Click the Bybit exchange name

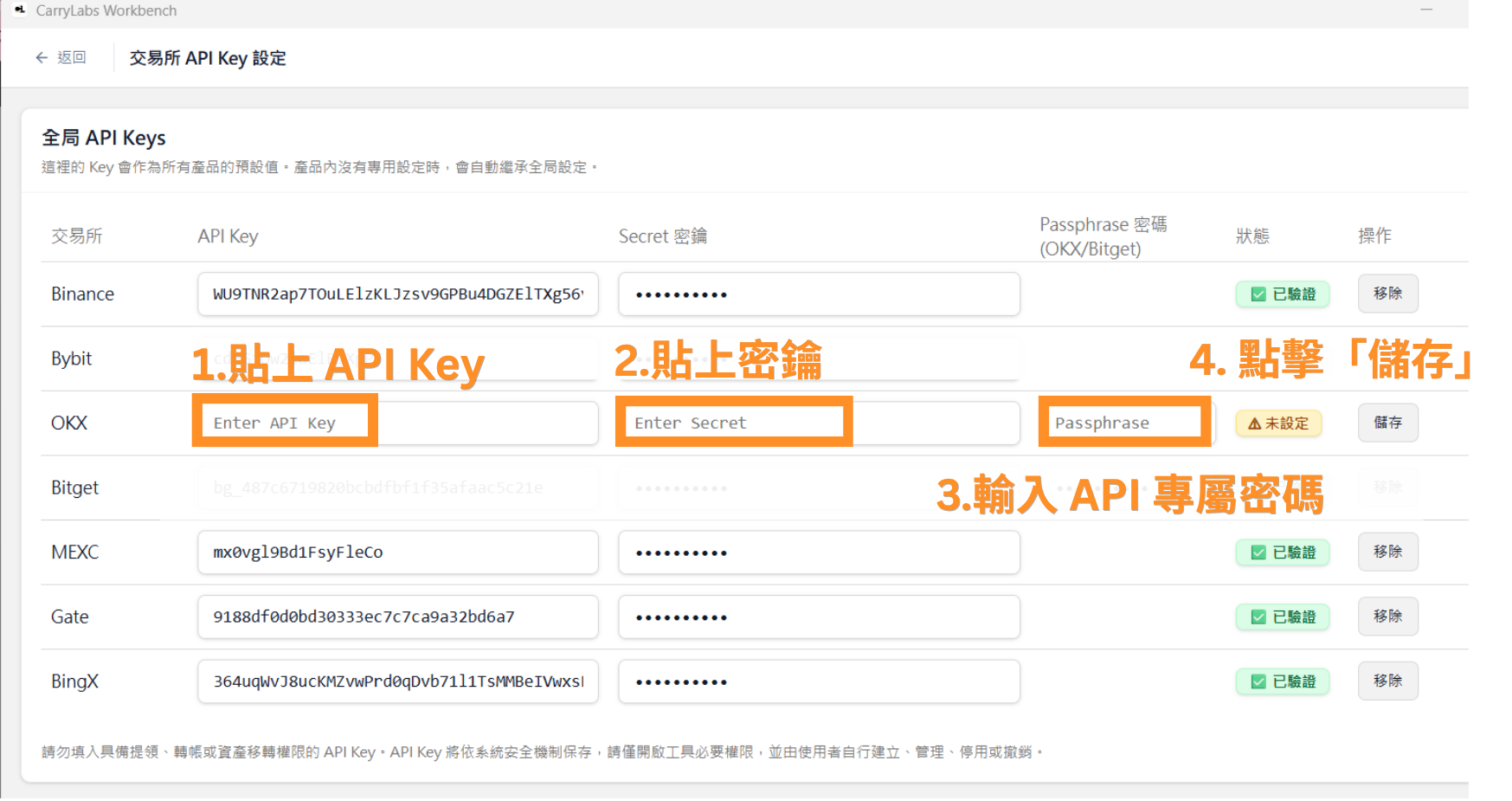click(71, 359)
